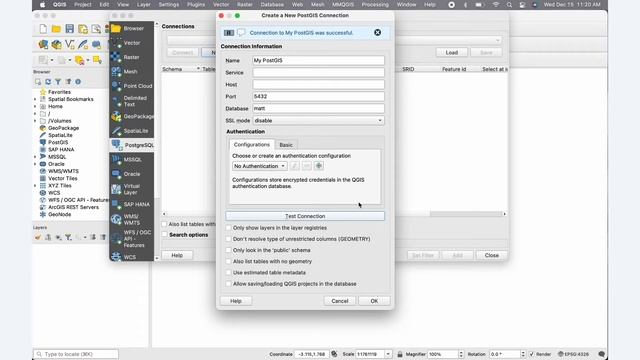Enable 'Only look in the public schema'

coord(229,250)
